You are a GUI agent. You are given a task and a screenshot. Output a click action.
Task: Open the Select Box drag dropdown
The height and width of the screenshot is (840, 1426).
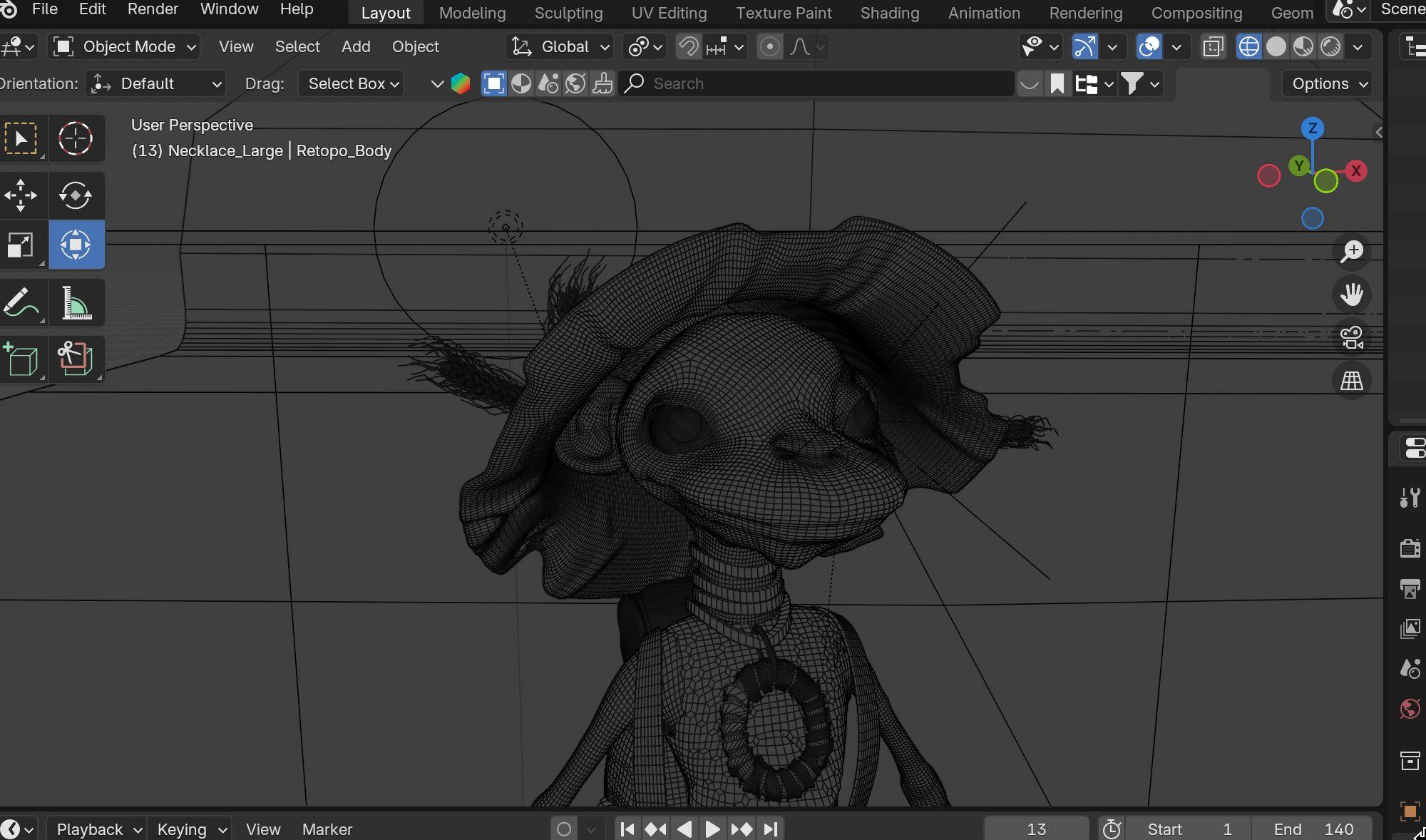[x=352, y=84]
